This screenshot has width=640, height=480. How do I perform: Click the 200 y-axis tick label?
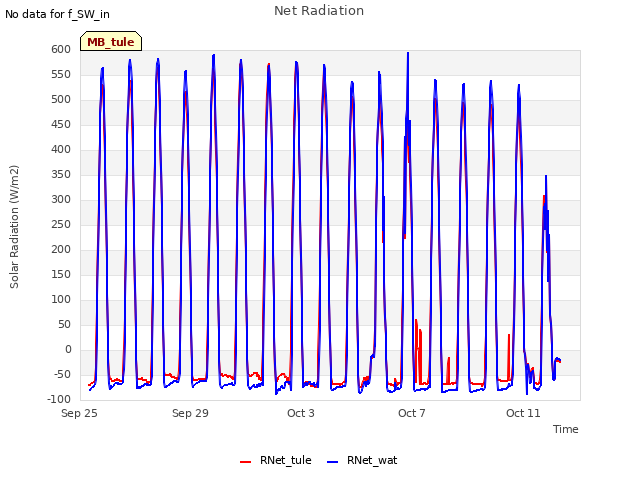(x=61, y=249)
